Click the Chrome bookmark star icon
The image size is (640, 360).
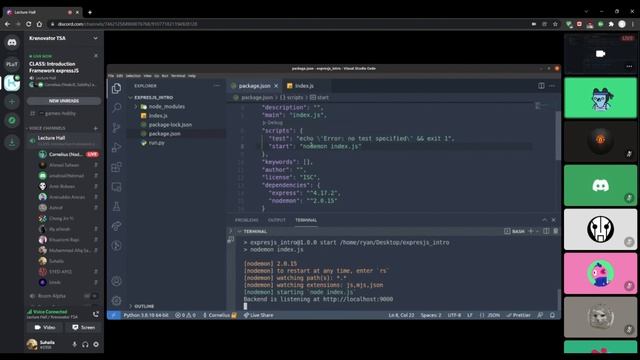555,24
